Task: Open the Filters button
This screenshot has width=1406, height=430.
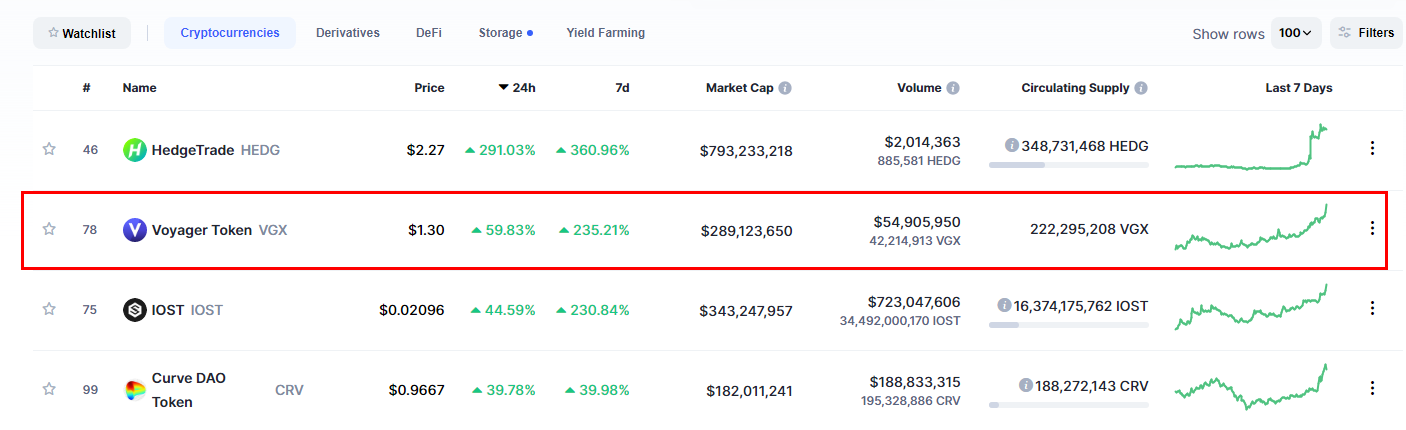Action: [1366, 33]
